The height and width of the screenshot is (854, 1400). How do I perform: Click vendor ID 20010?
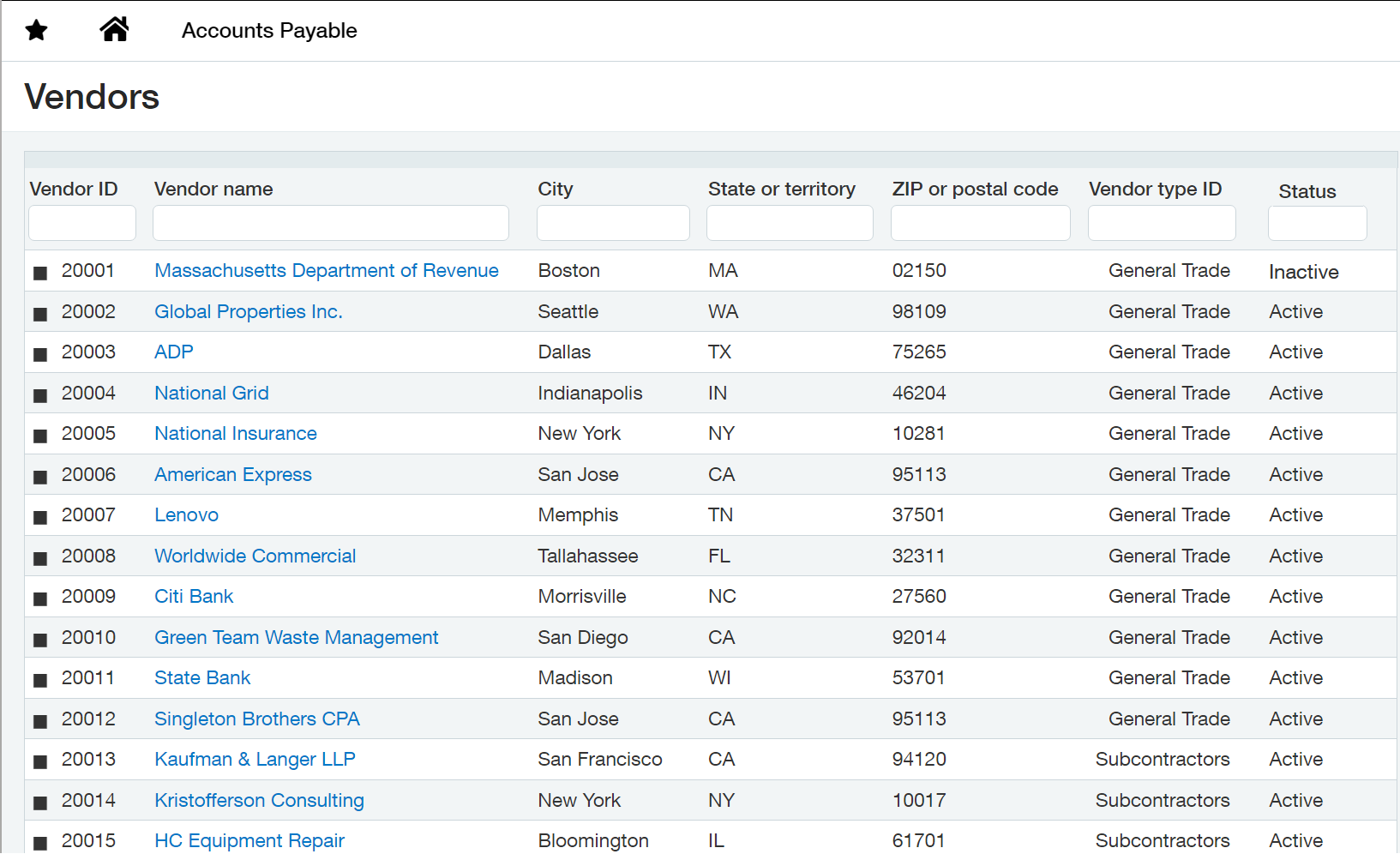(88, 637)
